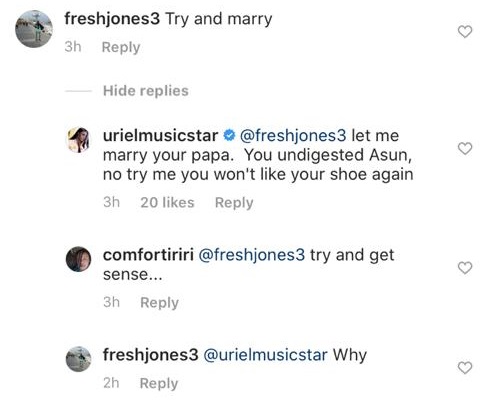This screenshot has height=416, width=498.
Task: Collapse thread with Hide replies
Action: point(146,91)
